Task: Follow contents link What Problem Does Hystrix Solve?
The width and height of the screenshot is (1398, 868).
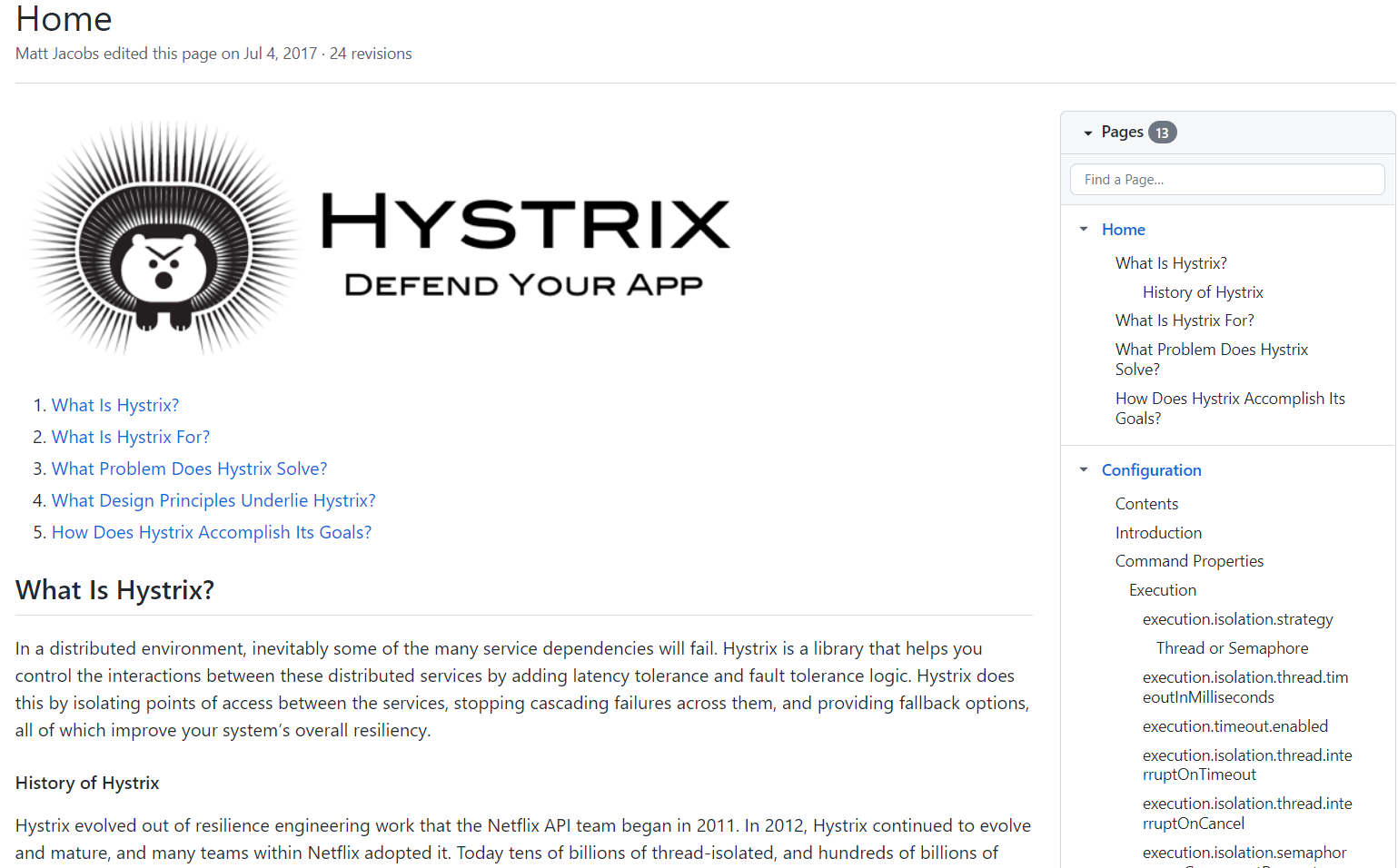Action: coord(189,469)
